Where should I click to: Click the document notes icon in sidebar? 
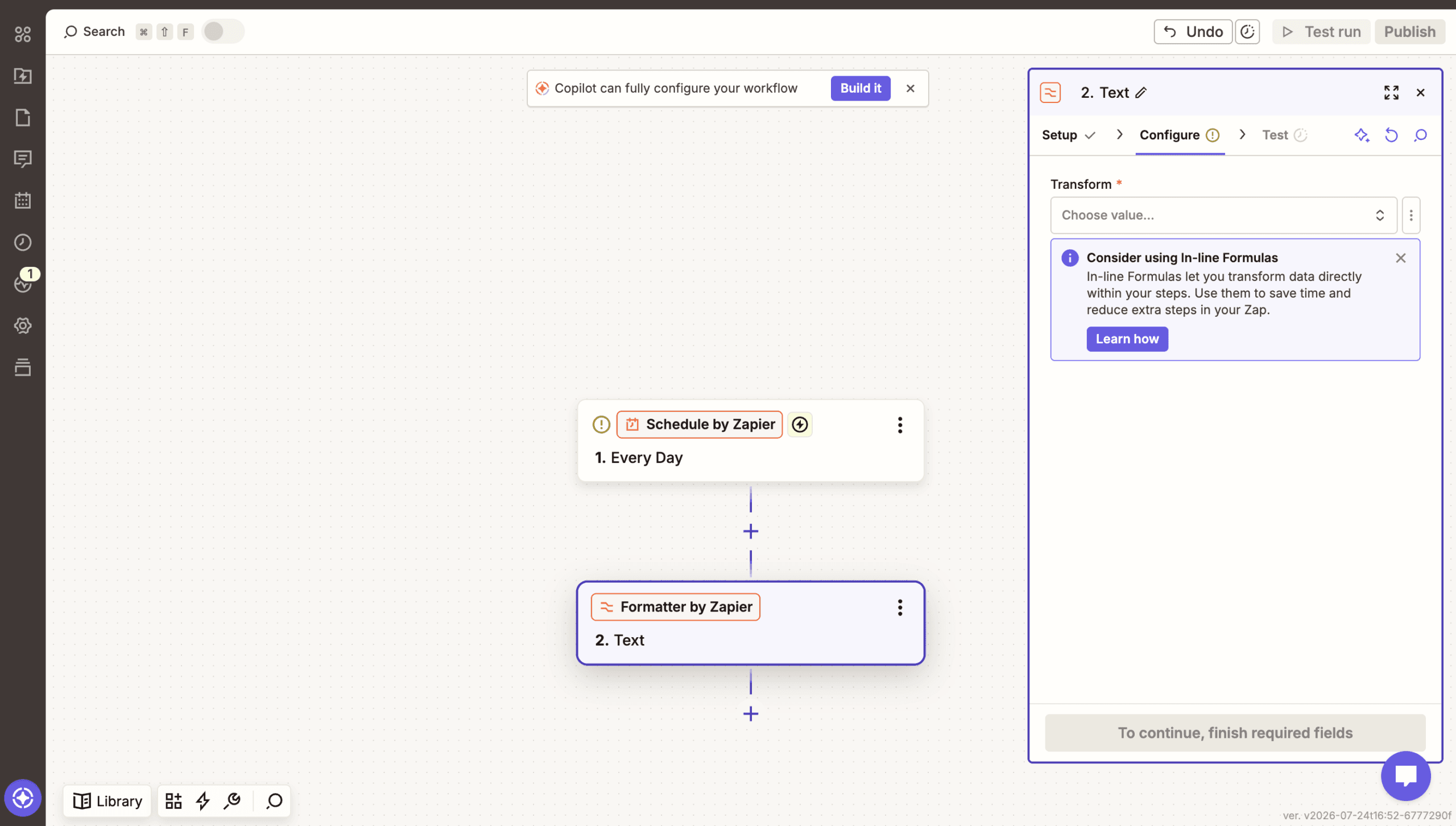[23, 118]
